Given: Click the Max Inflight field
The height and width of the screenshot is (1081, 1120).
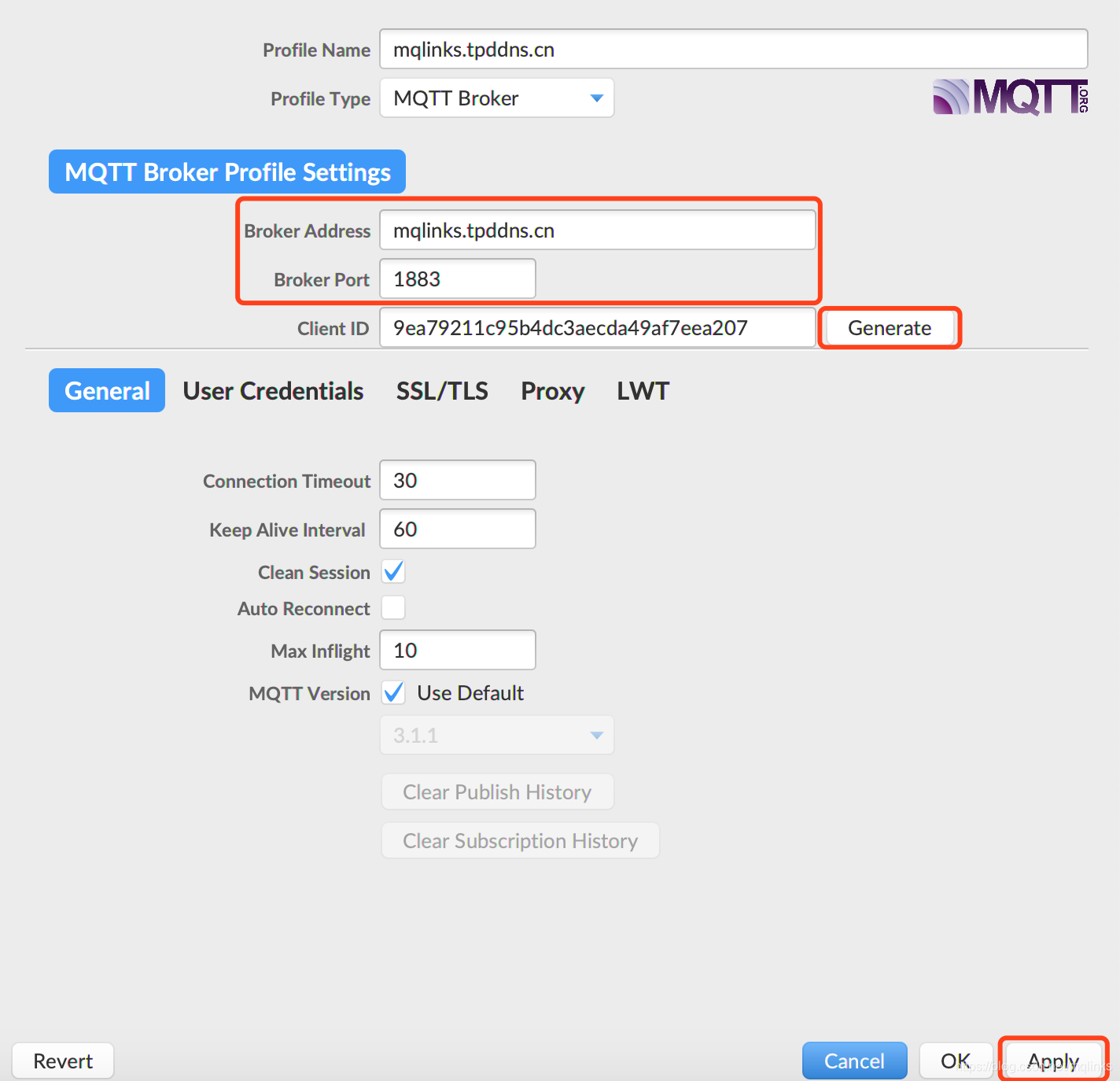Looking at the screenshot, I should pyautogui.click(x=458, y=651).
